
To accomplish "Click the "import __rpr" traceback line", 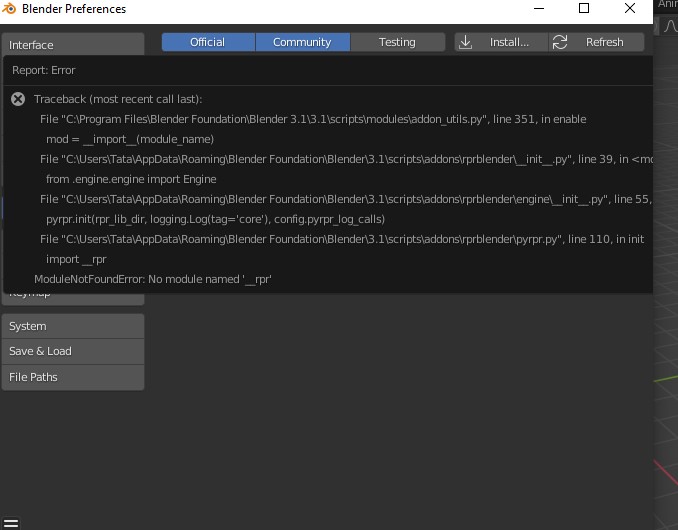I will [x=76, y=259].
